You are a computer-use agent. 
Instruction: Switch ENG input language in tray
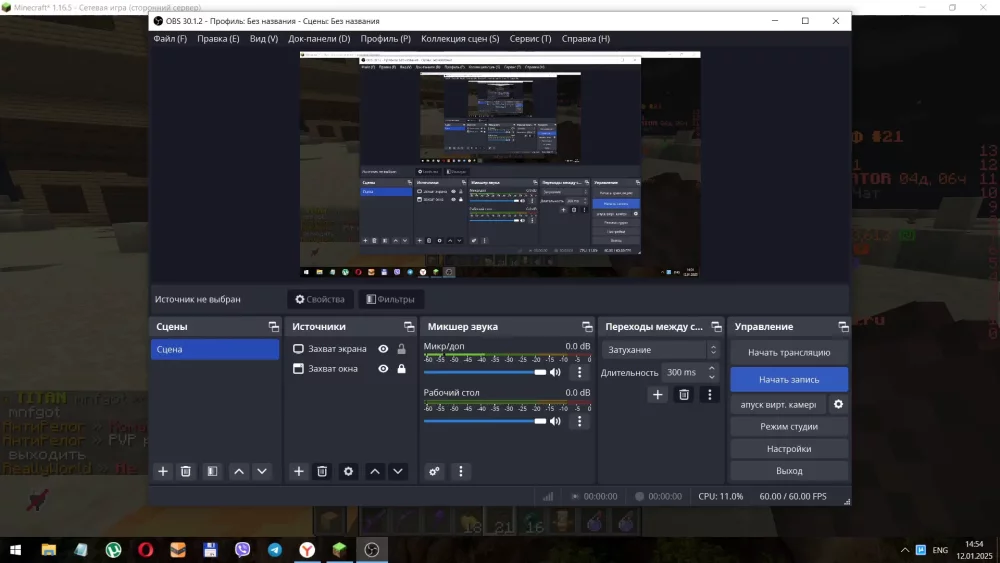[940, 550]
